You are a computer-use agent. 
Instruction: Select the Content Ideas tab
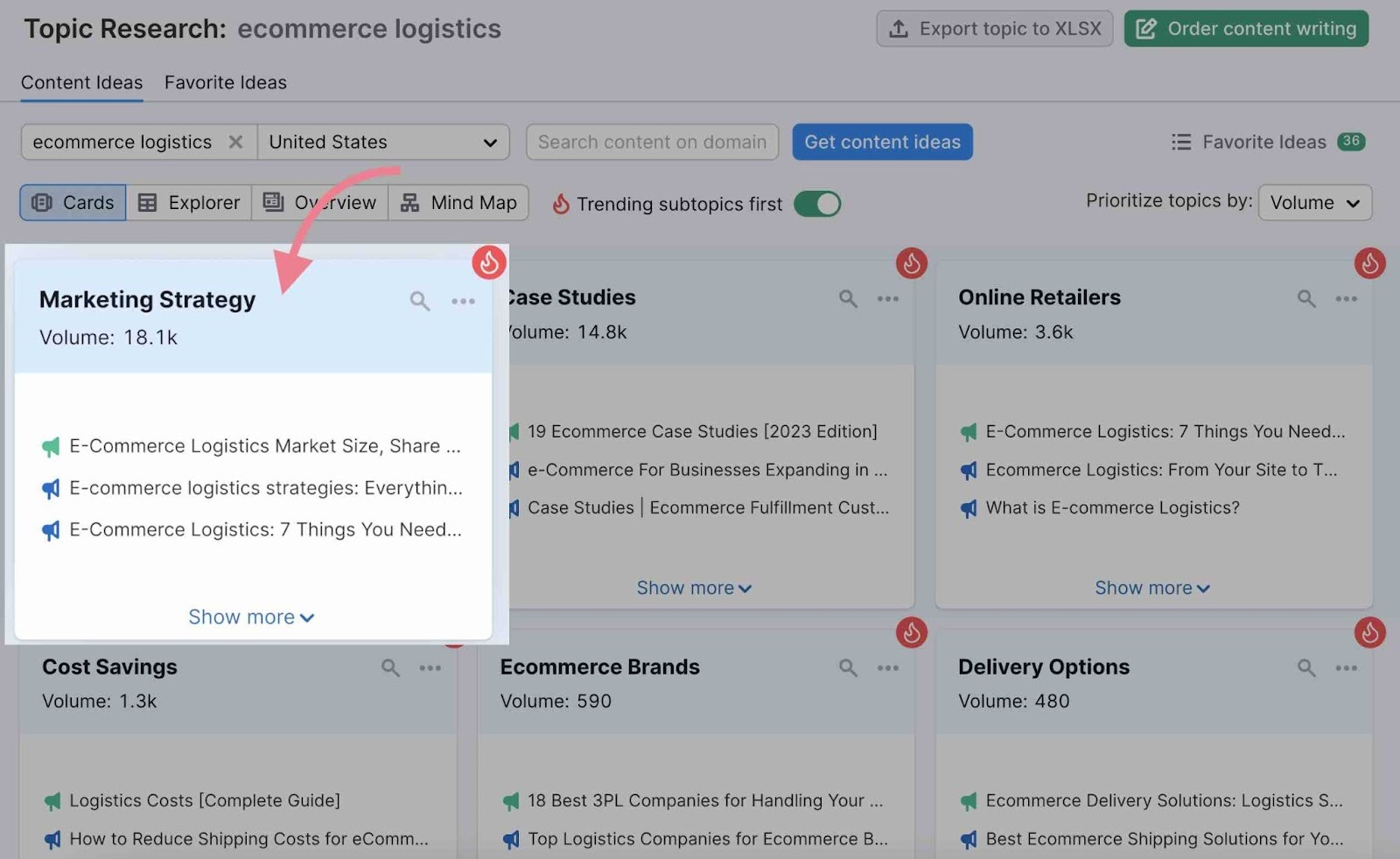pos(81,82)
